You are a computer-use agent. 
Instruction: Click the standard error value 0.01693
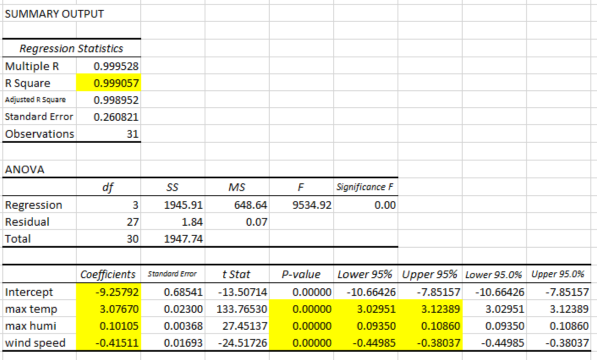[x=183, y=343]
